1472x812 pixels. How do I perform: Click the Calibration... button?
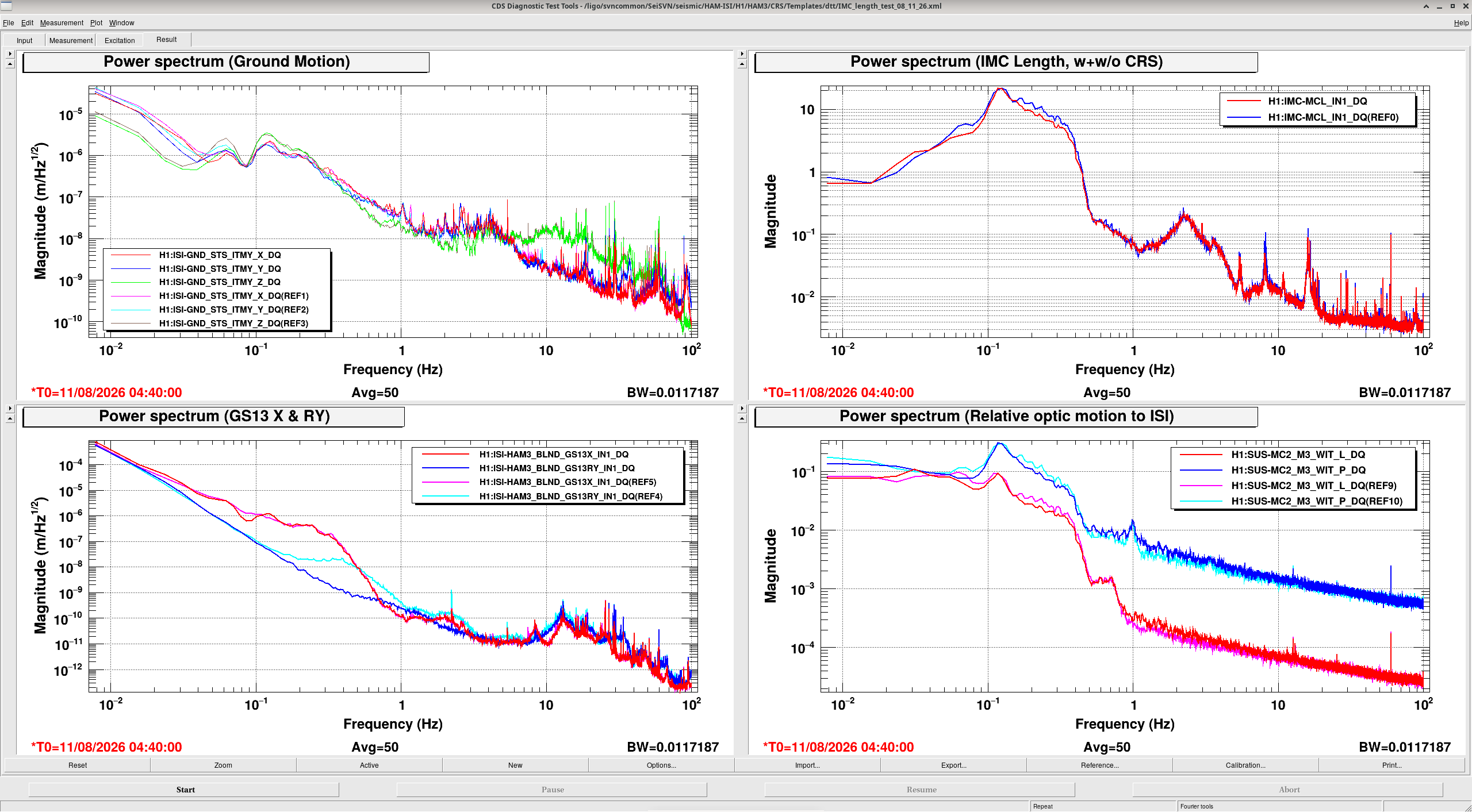1245,765
